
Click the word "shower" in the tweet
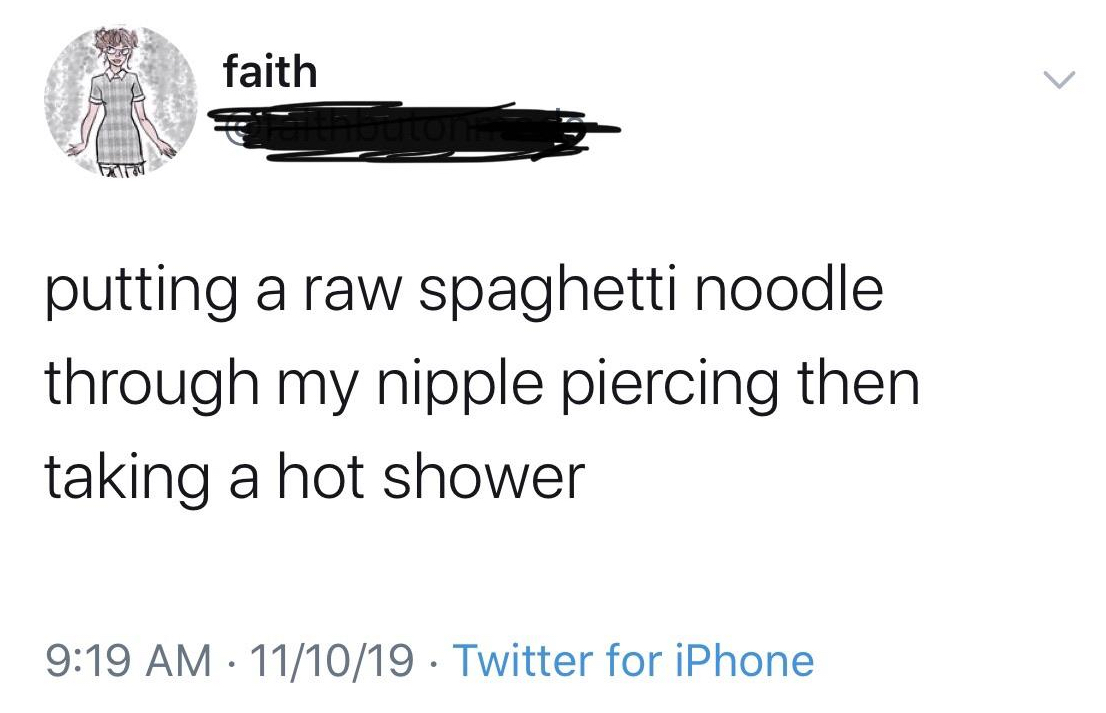coord(484,477)
